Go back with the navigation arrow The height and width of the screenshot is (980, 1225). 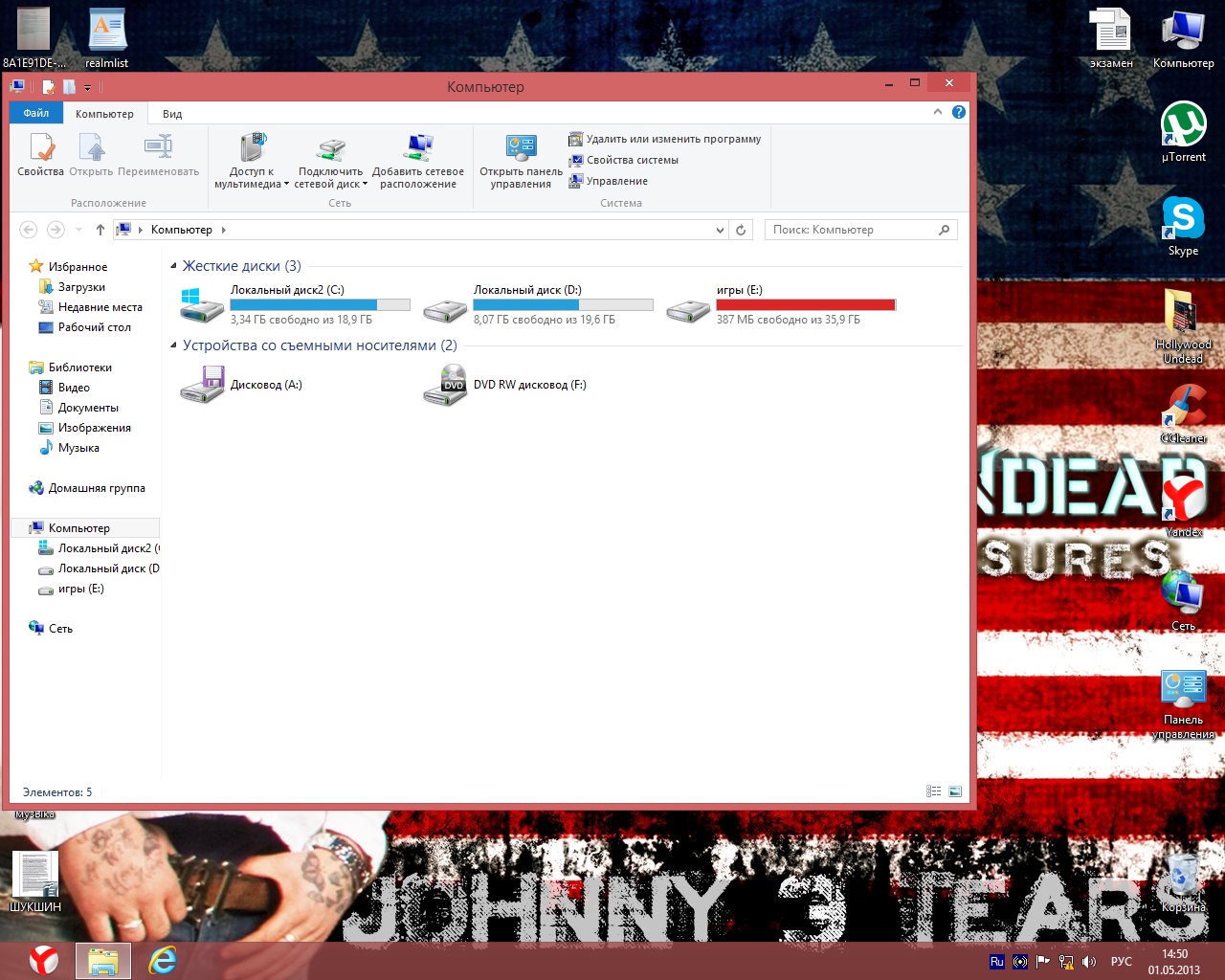tap(29, 230)
